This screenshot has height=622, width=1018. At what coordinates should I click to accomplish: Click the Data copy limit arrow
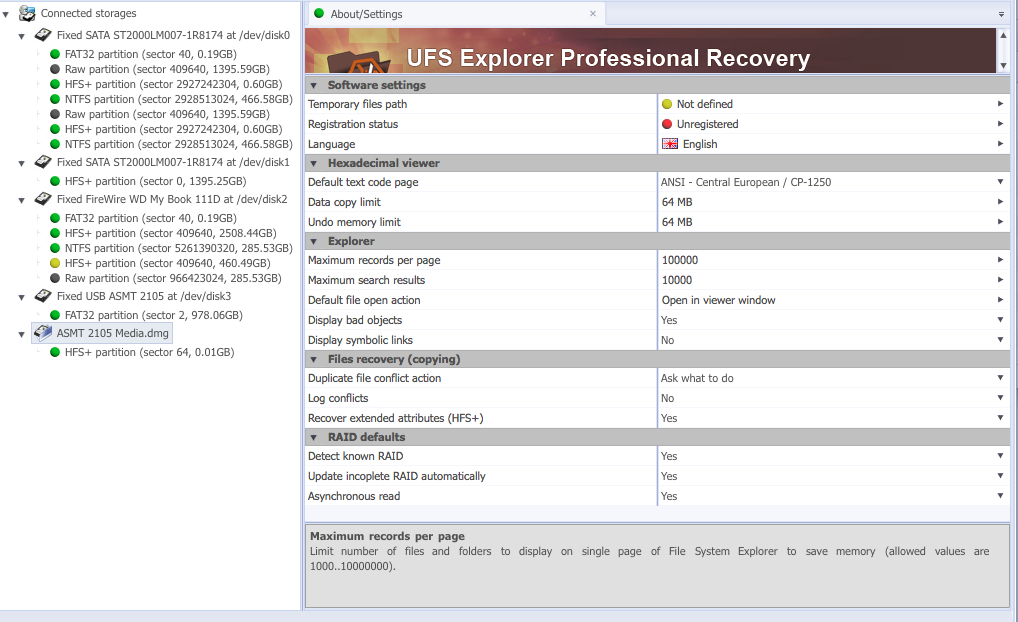tap(1000, 202)
